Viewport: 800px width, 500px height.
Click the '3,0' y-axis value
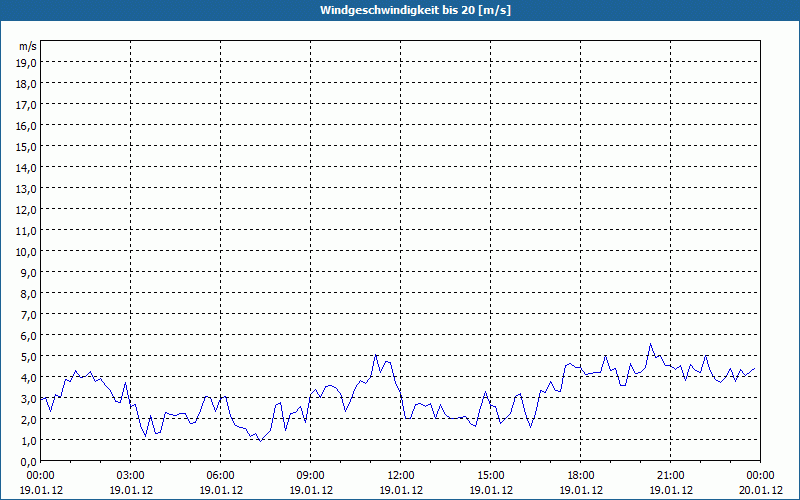point(28,398)
